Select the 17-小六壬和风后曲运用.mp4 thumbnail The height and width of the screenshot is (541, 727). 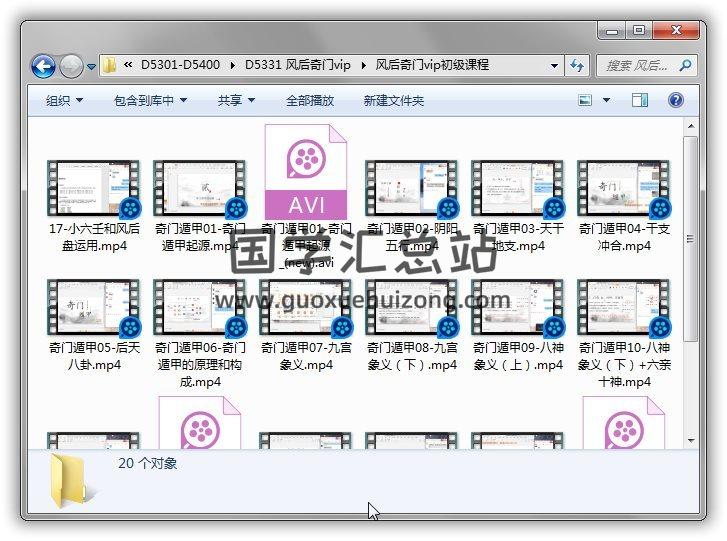[94, 188]
